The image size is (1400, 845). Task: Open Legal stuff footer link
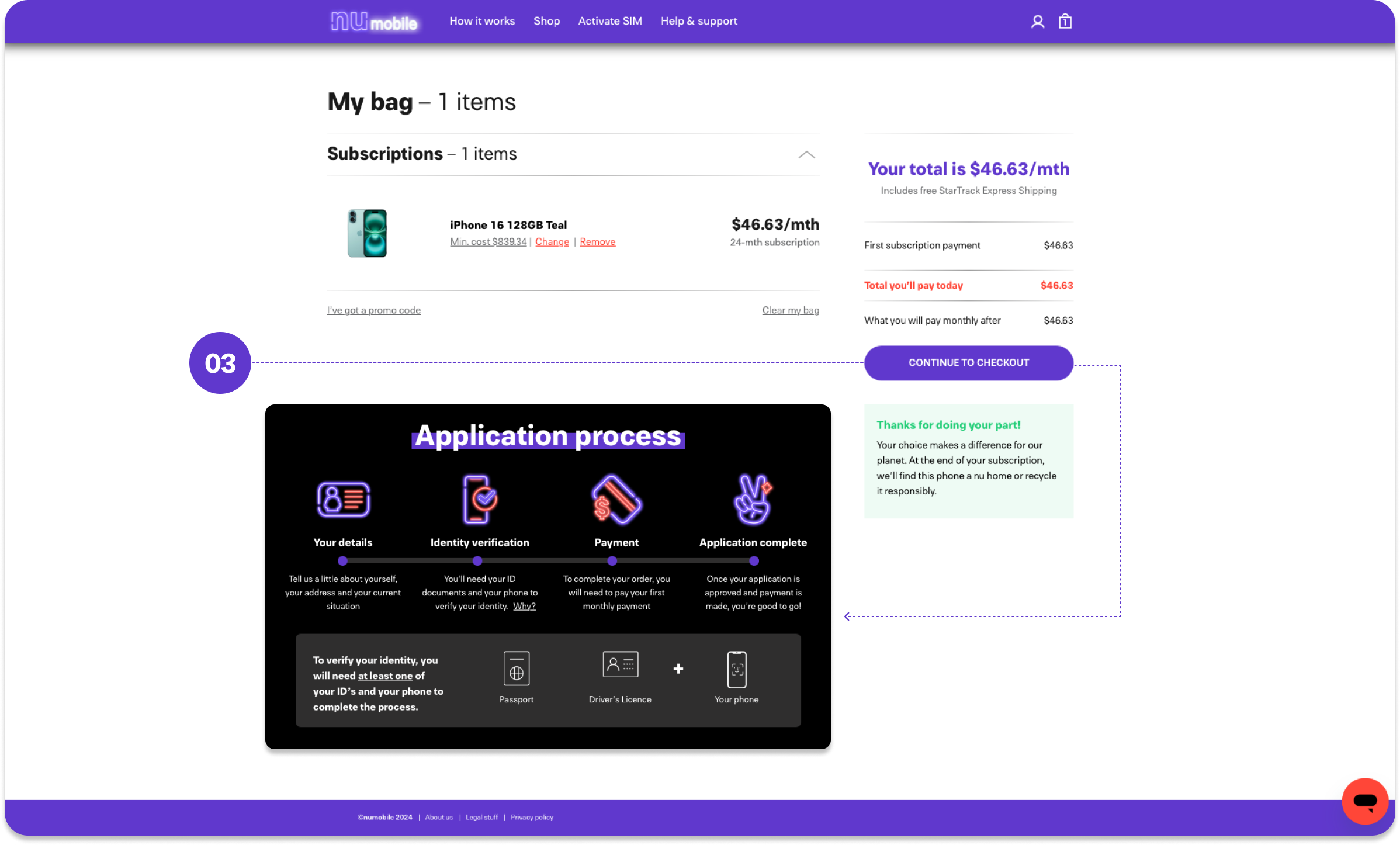click(481, 817)
